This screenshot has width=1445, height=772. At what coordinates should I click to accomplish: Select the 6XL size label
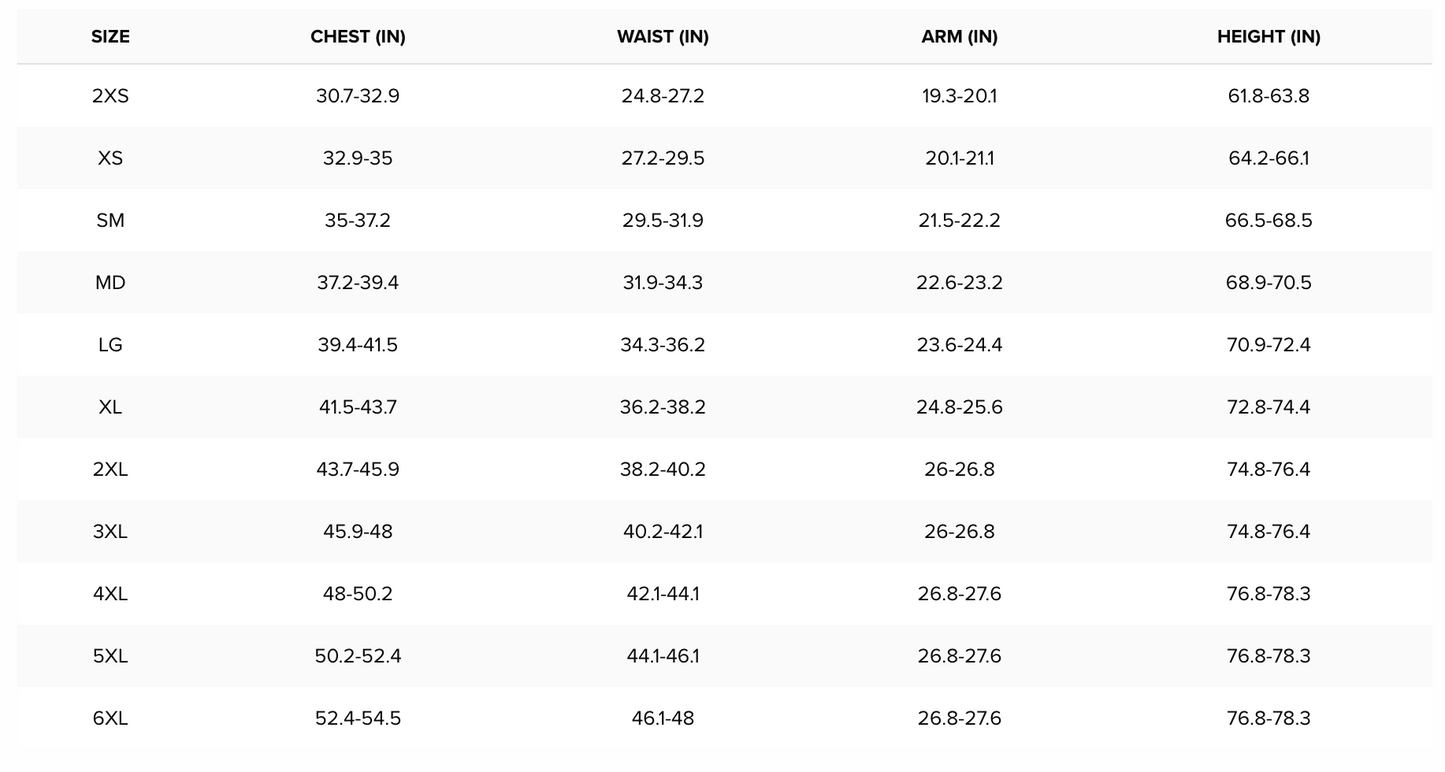[x=110, y=718]
